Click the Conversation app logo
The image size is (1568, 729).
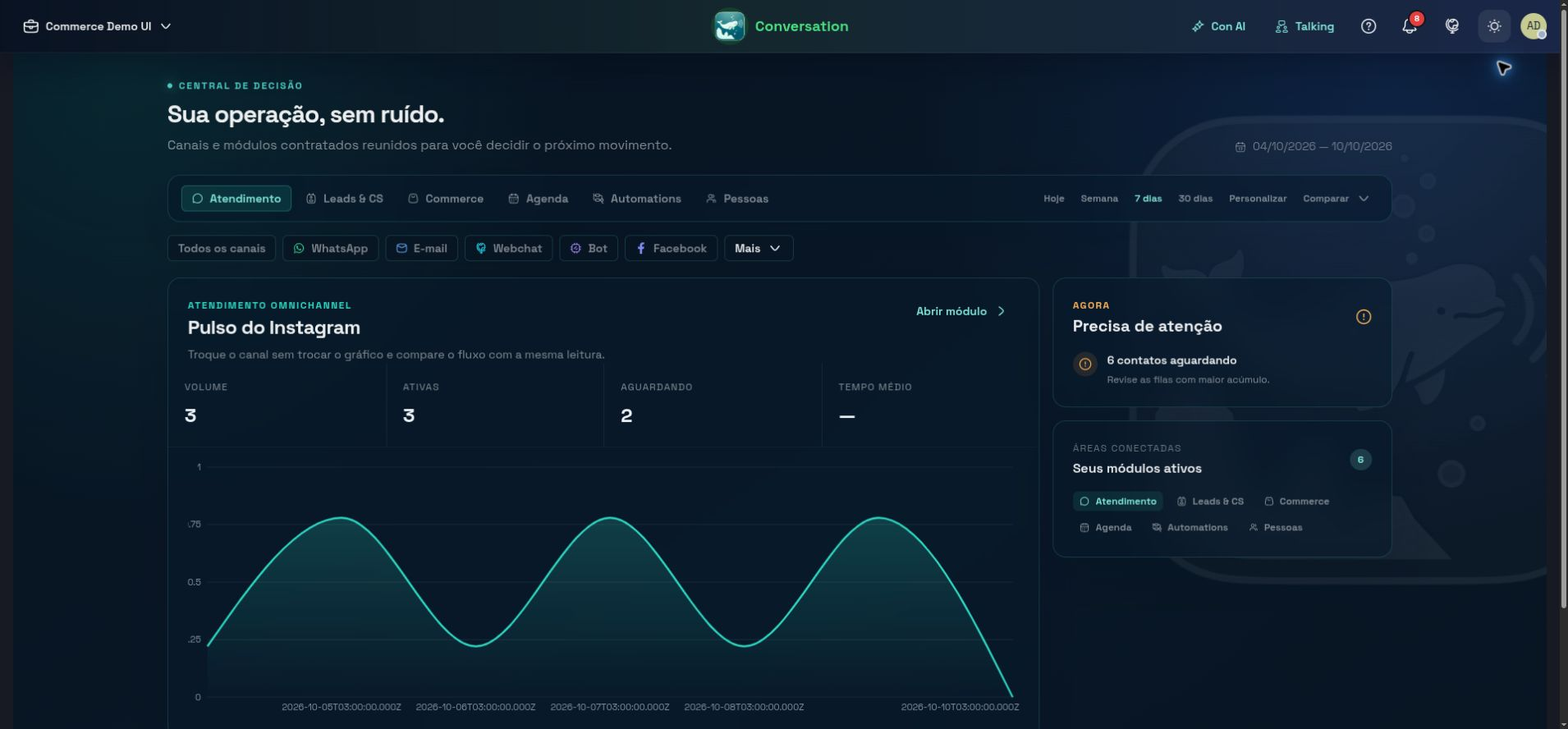point(729,26)
